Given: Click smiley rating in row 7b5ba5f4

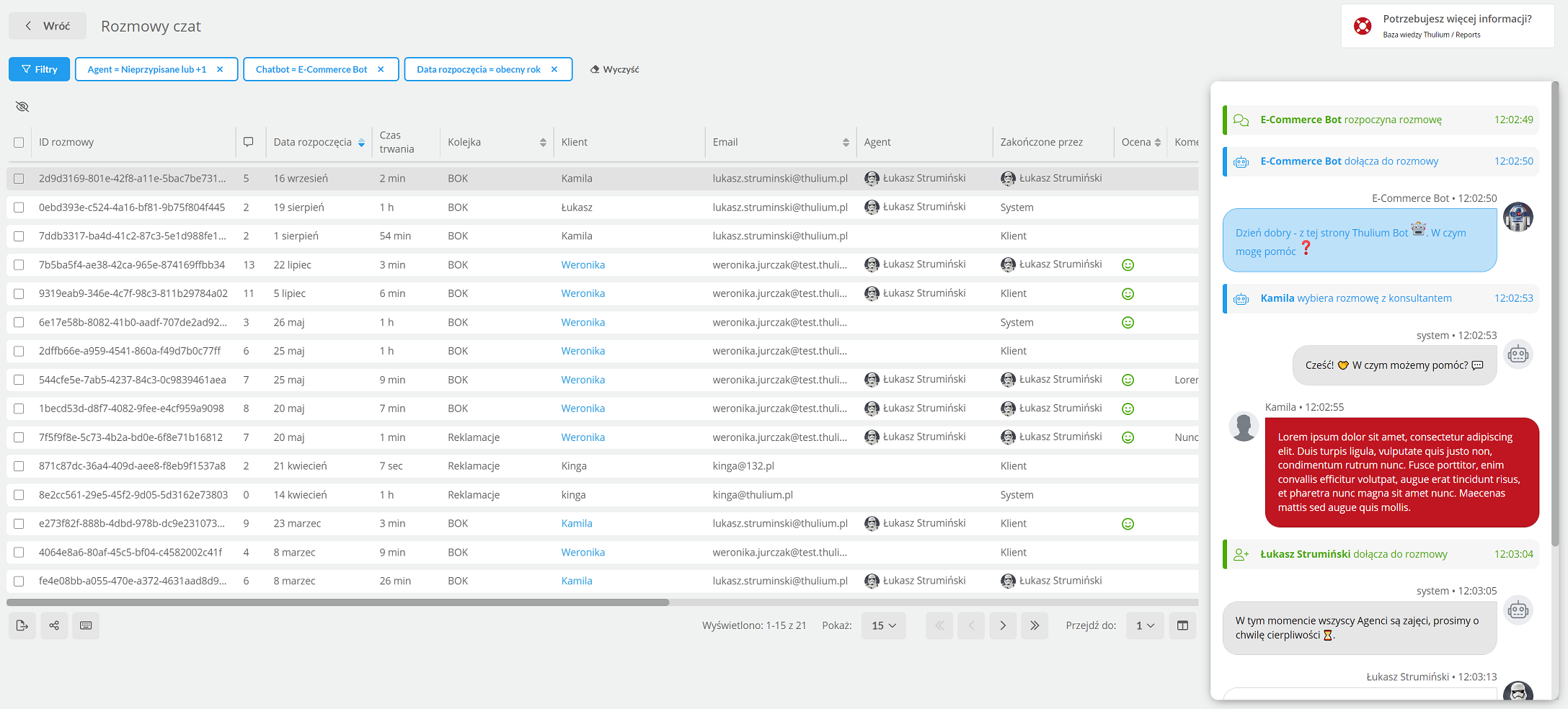Looking at the screenshot, I should pos(1128,264).
